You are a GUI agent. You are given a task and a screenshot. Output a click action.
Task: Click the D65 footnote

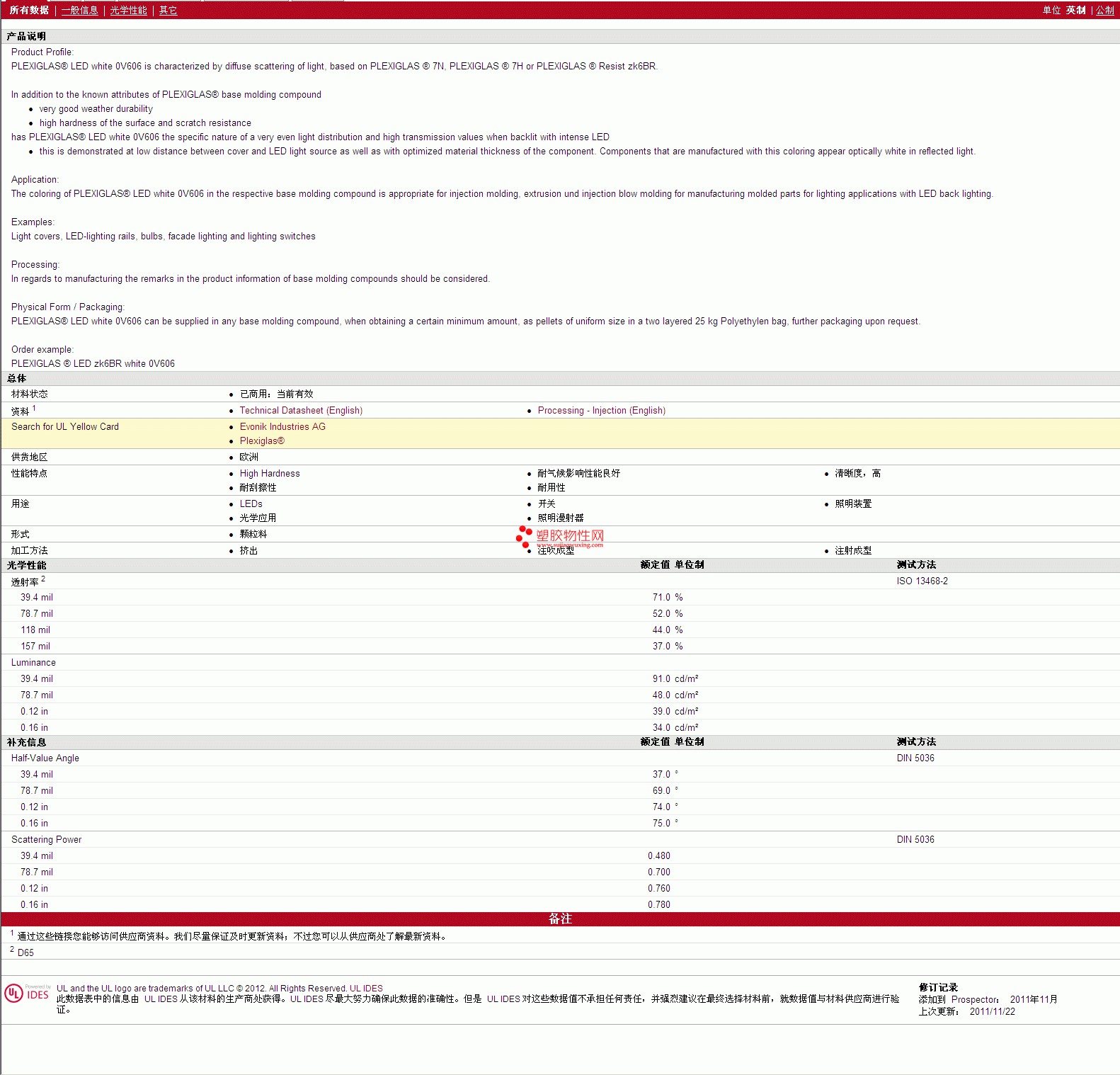[x=25, y=952]
